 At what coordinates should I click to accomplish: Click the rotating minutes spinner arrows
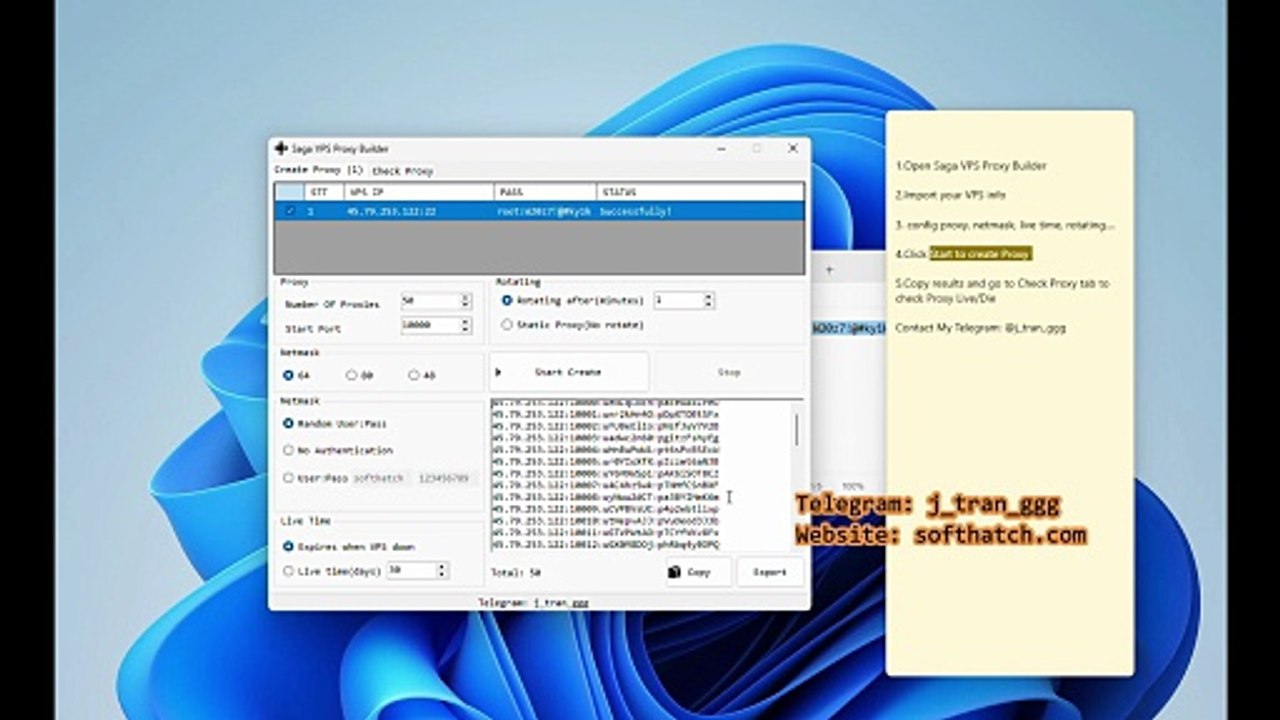pyautogui.click(x=709, y=300)
